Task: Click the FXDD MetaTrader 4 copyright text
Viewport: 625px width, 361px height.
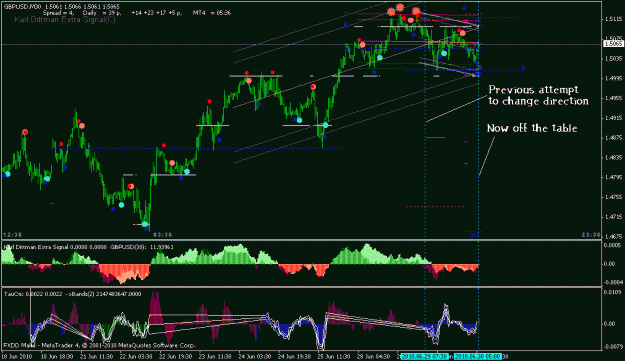Action: point(100,345)
